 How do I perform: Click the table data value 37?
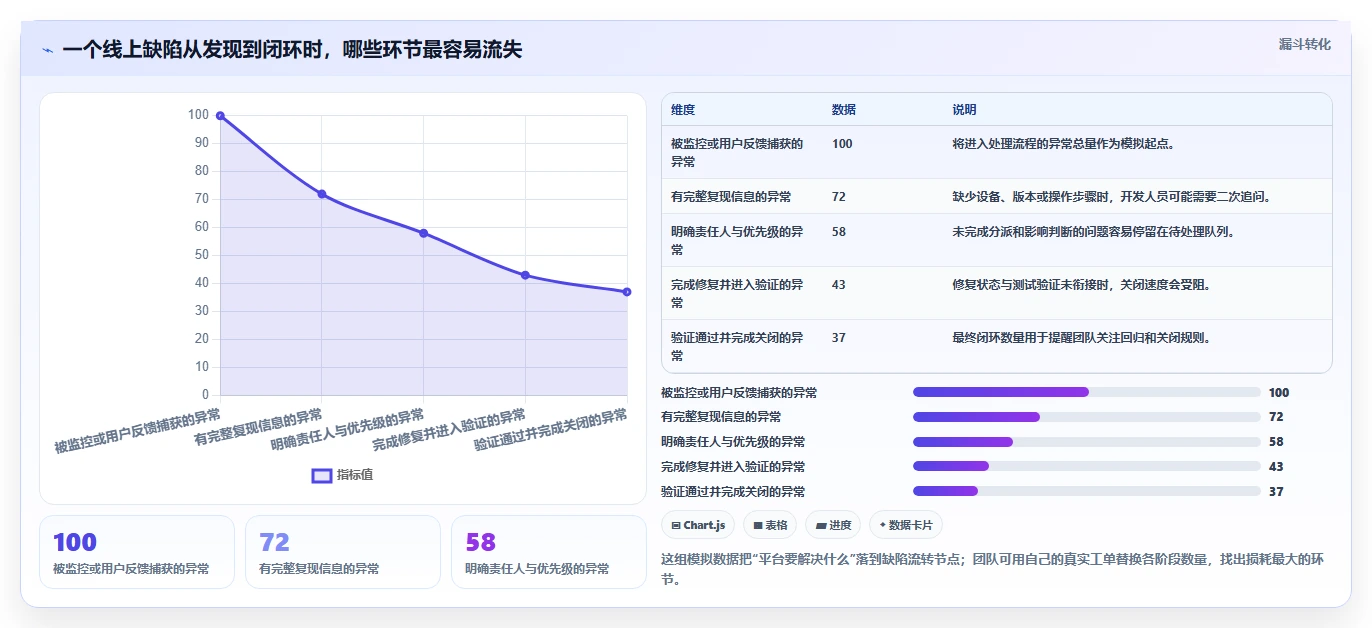coord(839,338)
